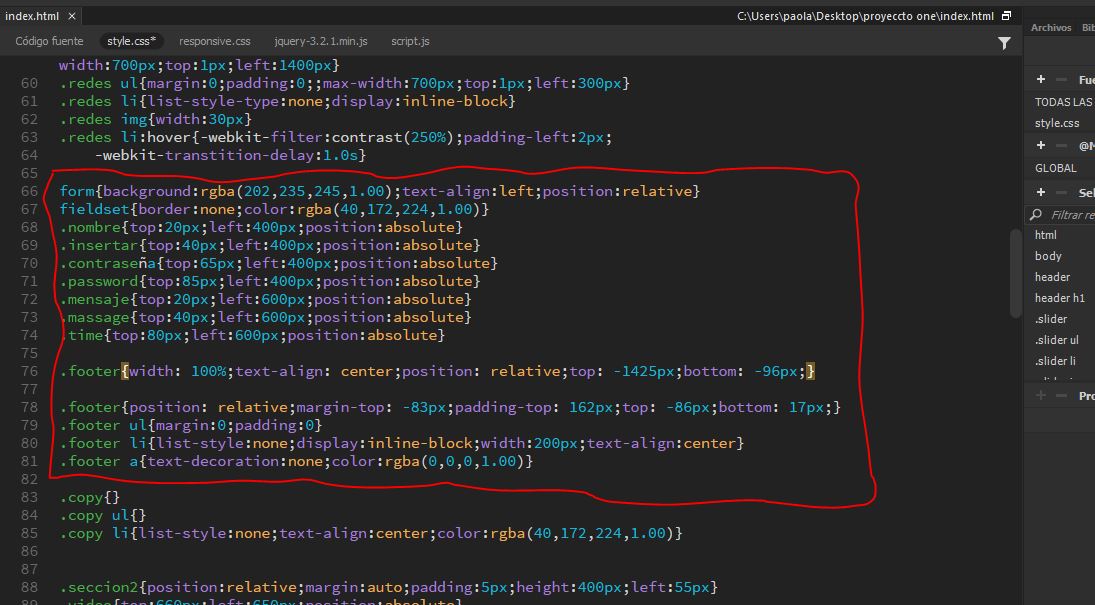The width and height of the screenshot is (1095, 605).
Task: Select the html selector
Action: 1045,235
